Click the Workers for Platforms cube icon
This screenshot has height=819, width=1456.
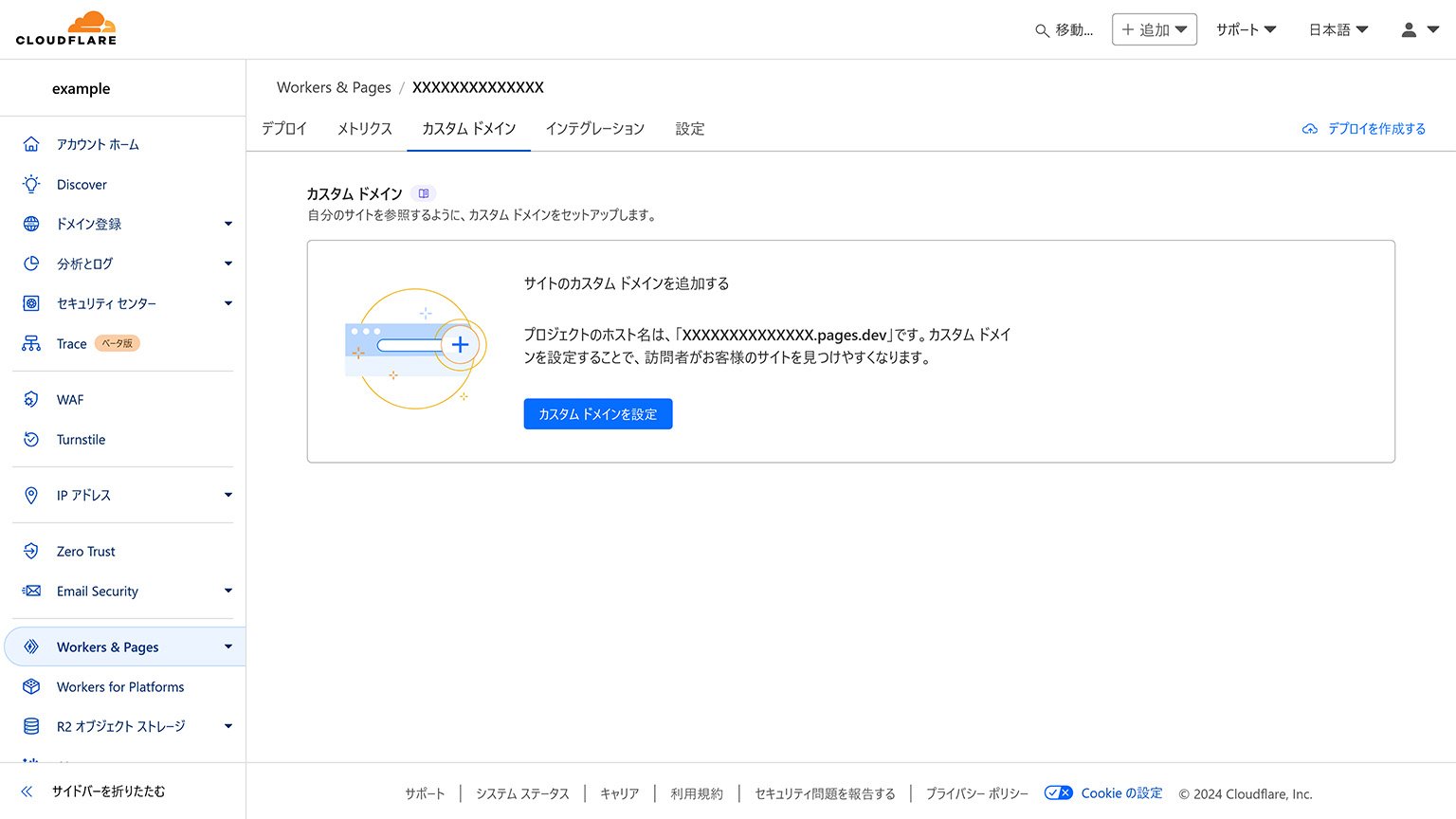click(31, 686)
